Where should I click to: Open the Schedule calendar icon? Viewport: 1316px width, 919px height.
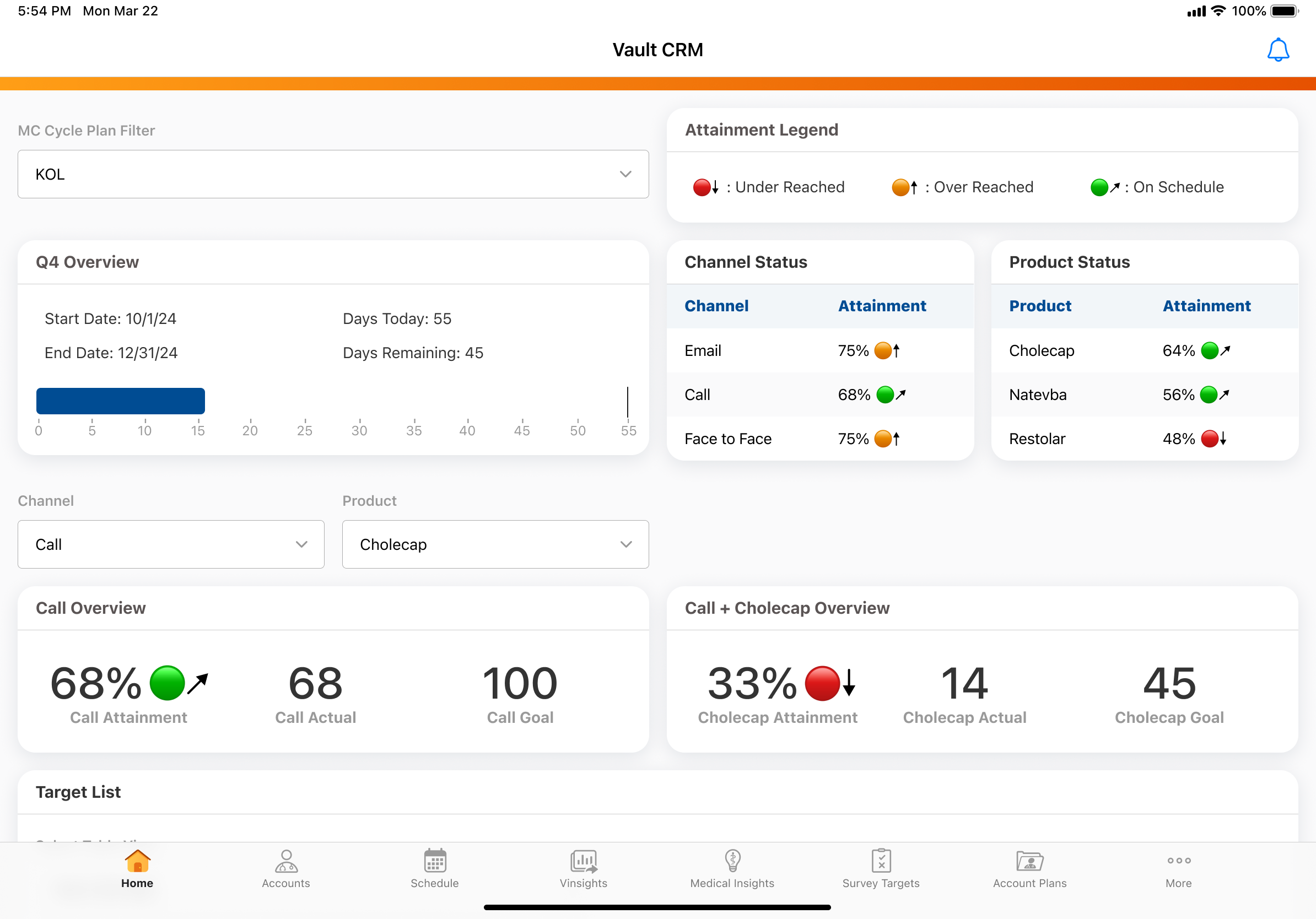(434, 861)
